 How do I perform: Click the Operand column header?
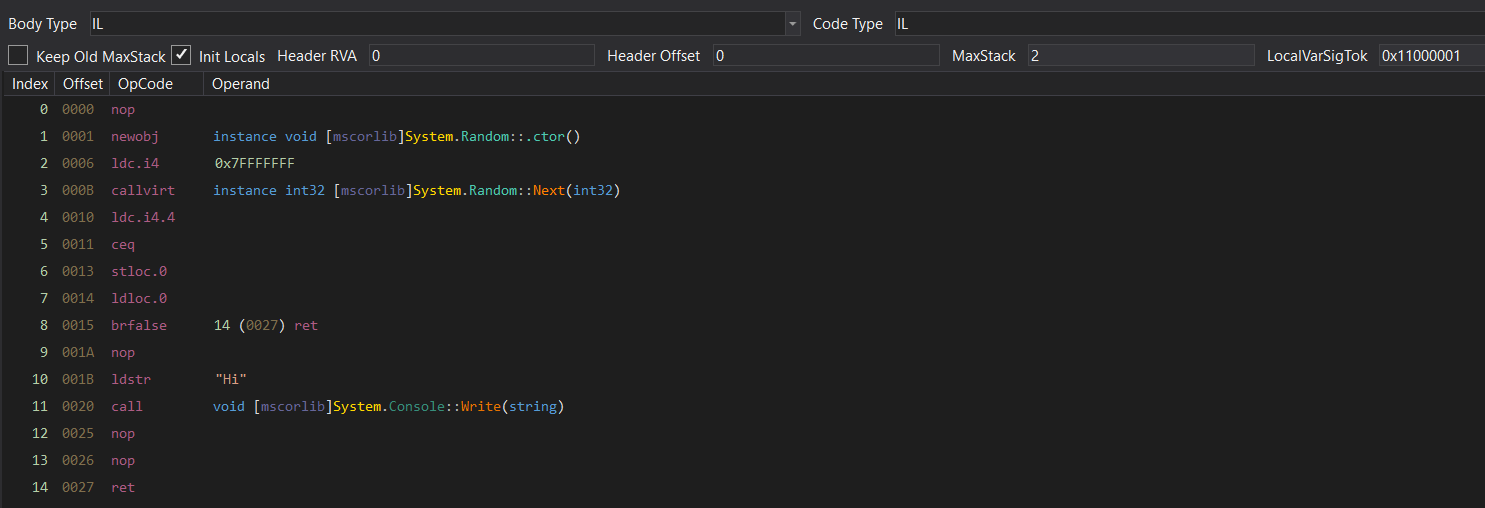[x=241, y=84]
